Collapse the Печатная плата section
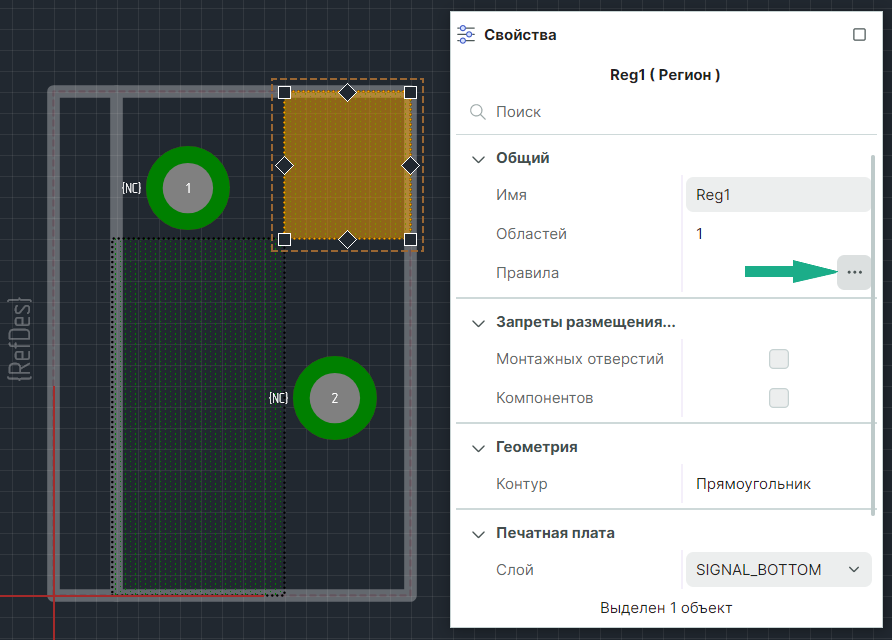This screenshot has width=892, height=640. 478,533
